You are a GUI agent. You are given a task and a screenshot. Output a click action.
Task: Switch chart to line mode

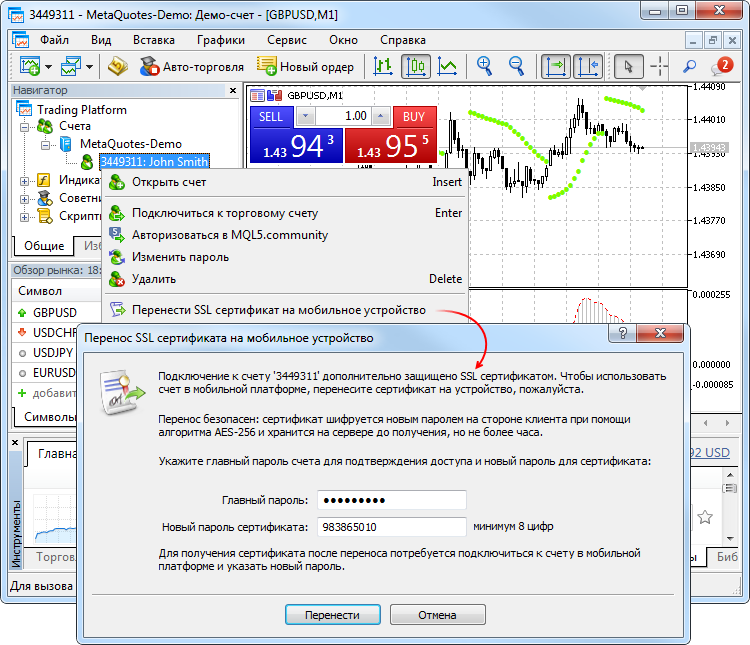tap(447, 66)
